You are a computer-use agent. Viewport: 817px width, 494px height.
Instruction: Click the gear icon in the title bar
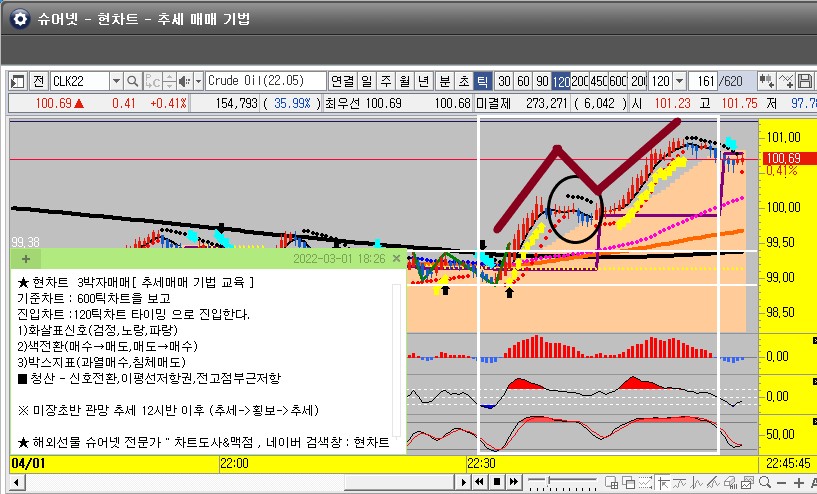[x=20, y=19]
